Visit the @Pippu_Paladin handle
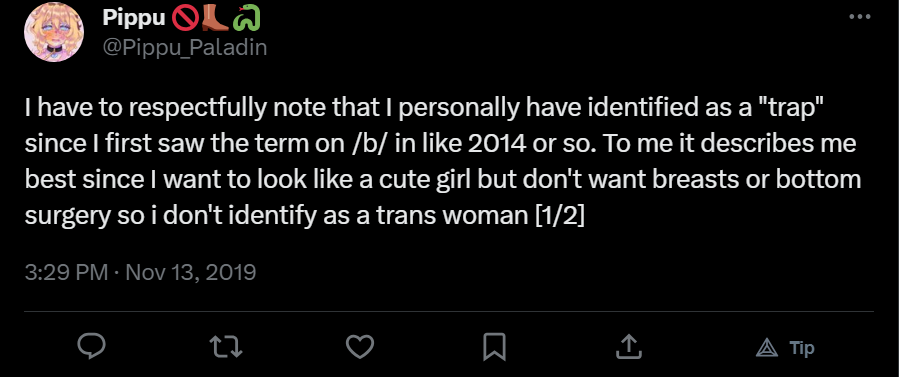The height and width of the screenshot is (377, 899). click(185, 47)
